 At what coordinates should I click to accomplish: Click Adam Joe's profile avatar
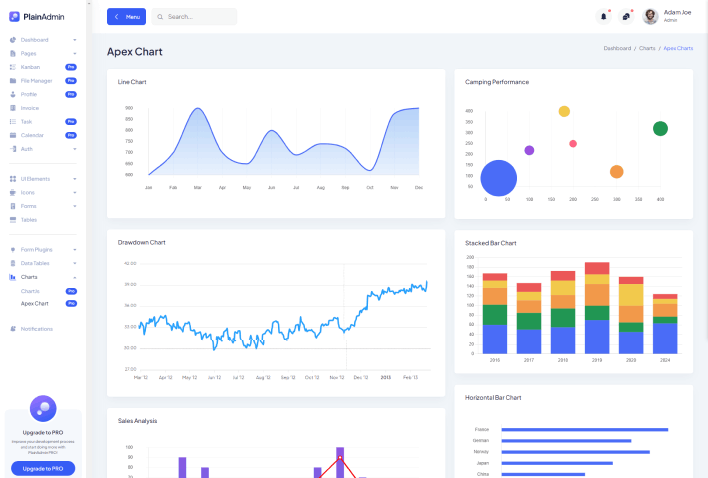(x=650, y=17)
